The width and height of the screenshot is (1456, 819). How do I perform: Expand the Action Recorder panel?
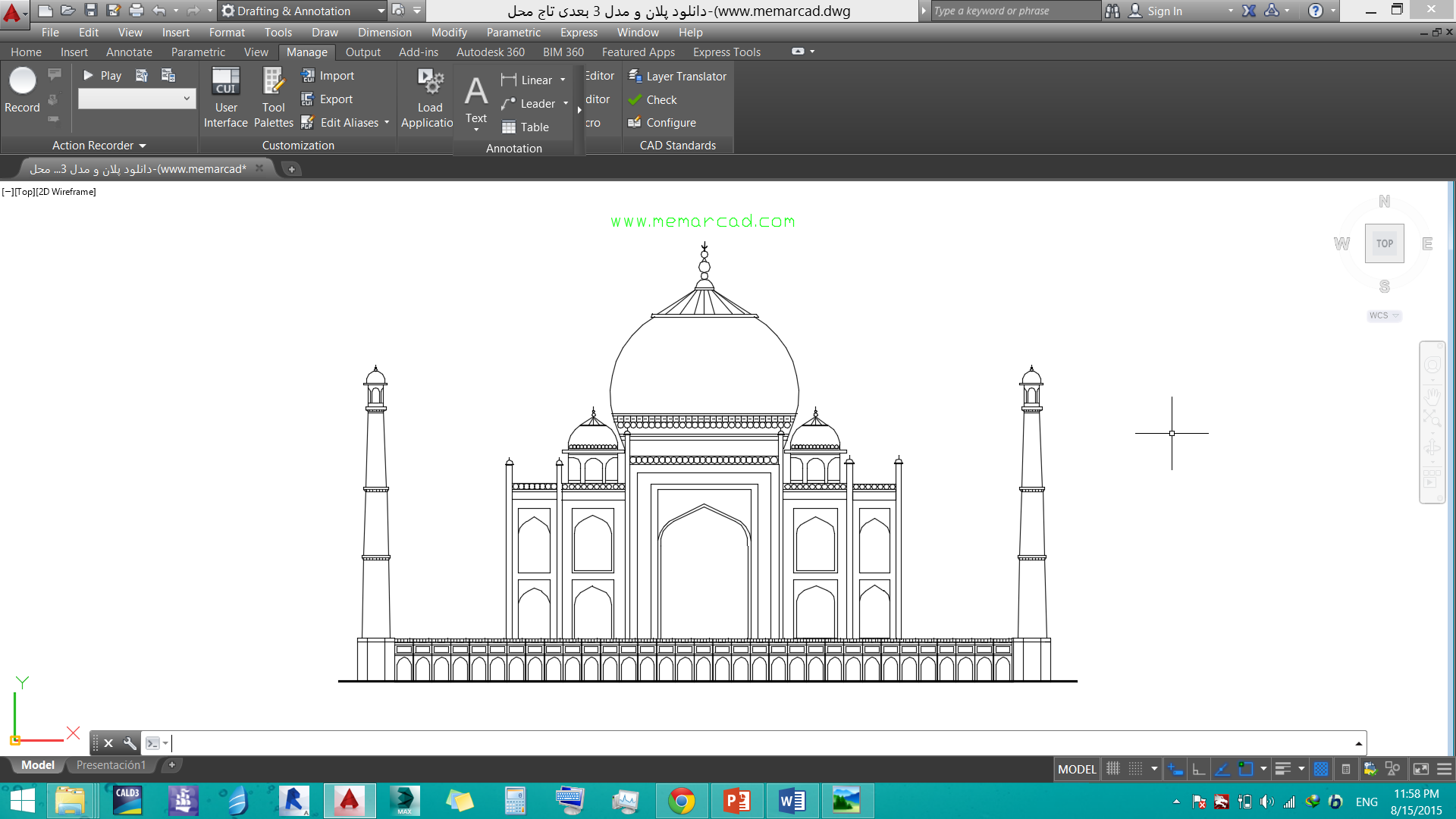(x=99, y=146)
